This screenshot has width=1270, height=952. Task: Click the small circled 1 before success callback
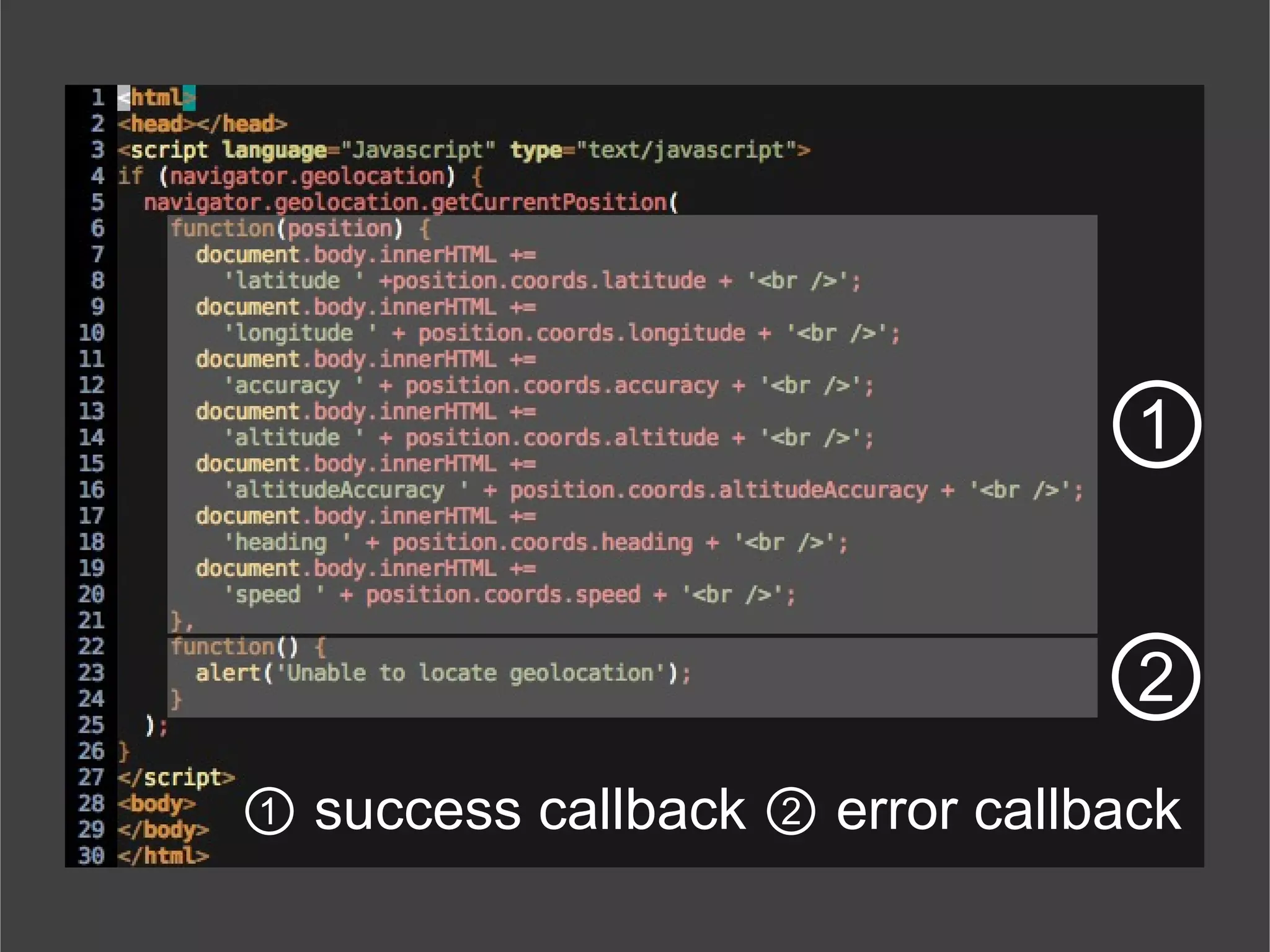269,811
